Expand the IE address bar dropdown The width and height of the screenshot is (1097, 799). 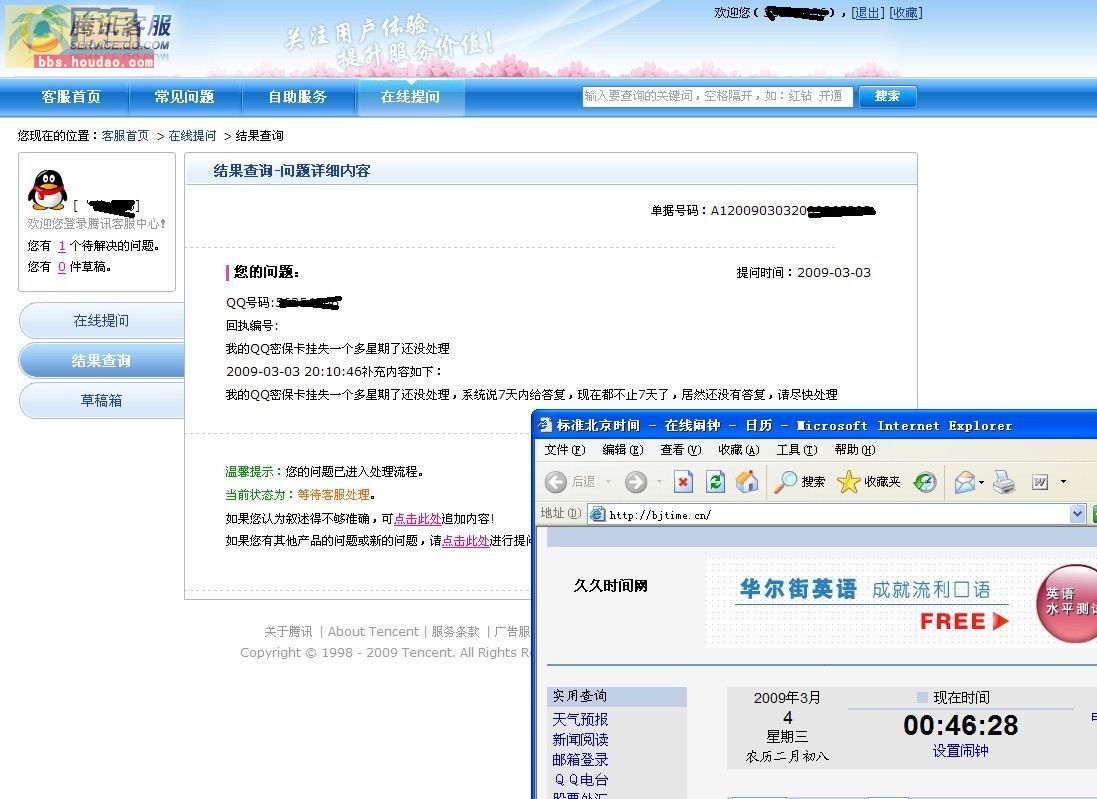pyautogui.click(x=1077, y=515)
